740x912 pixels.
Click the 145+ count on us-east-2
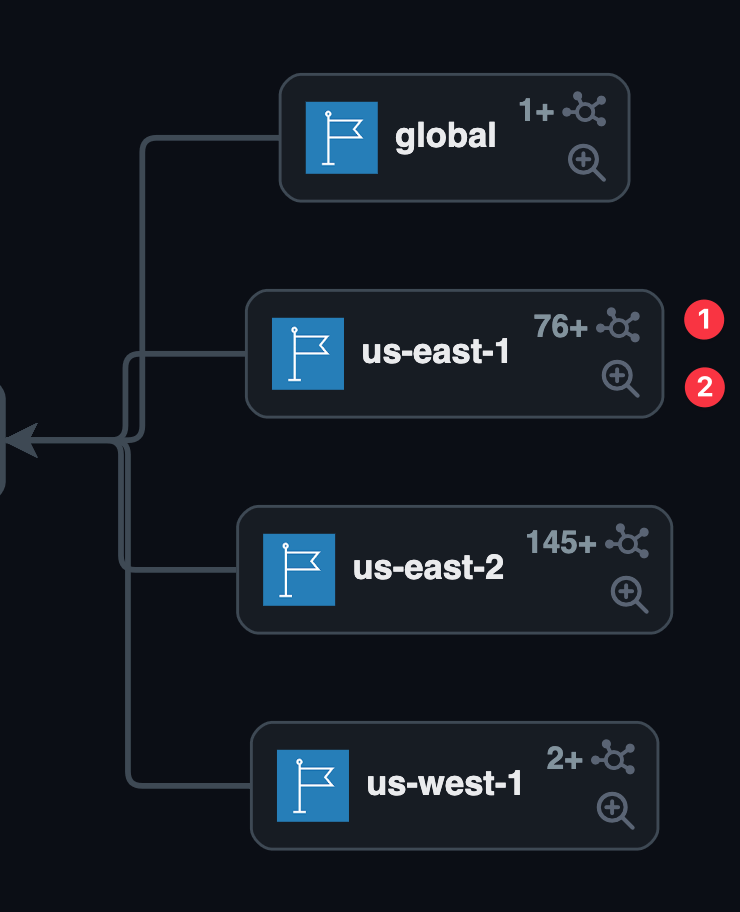click(561, 542)
